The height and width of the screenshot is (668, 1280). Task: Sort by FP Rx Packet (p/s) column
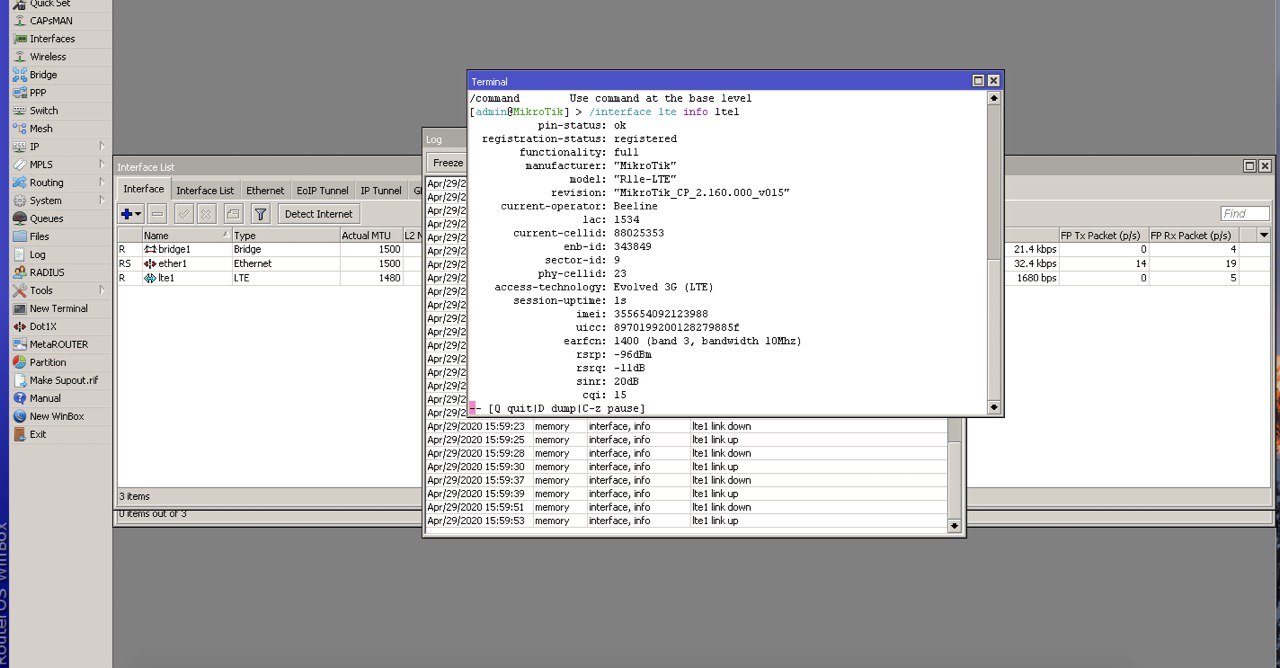[1195, 236]
